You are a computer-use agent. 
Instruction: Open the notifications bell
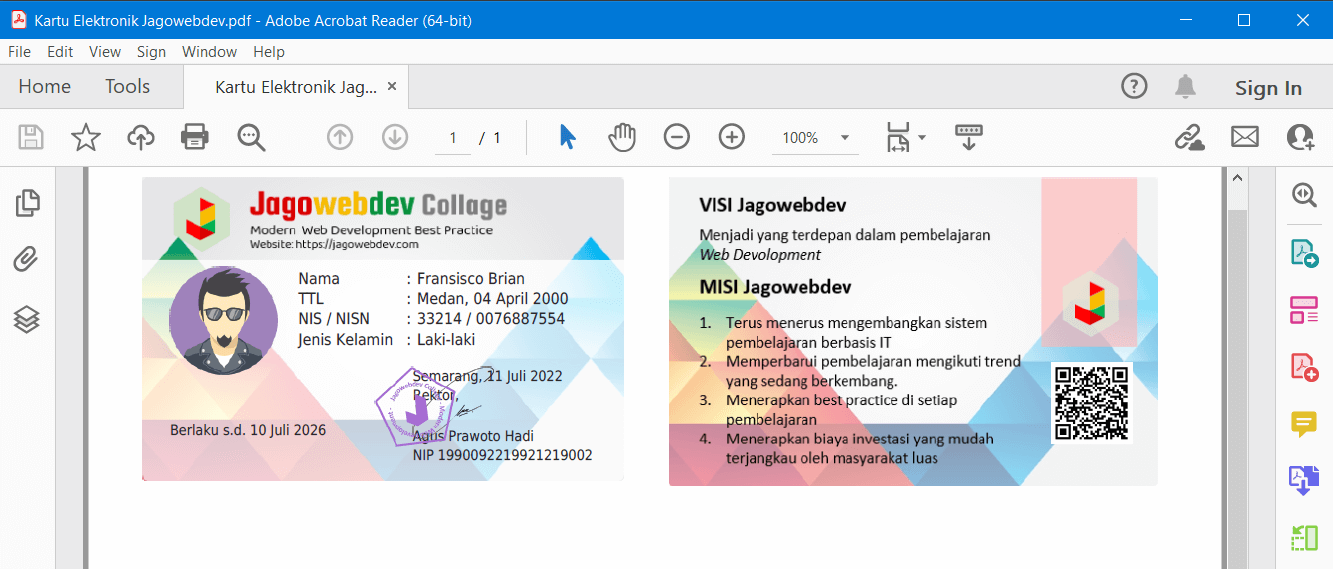pos(1186,86)
